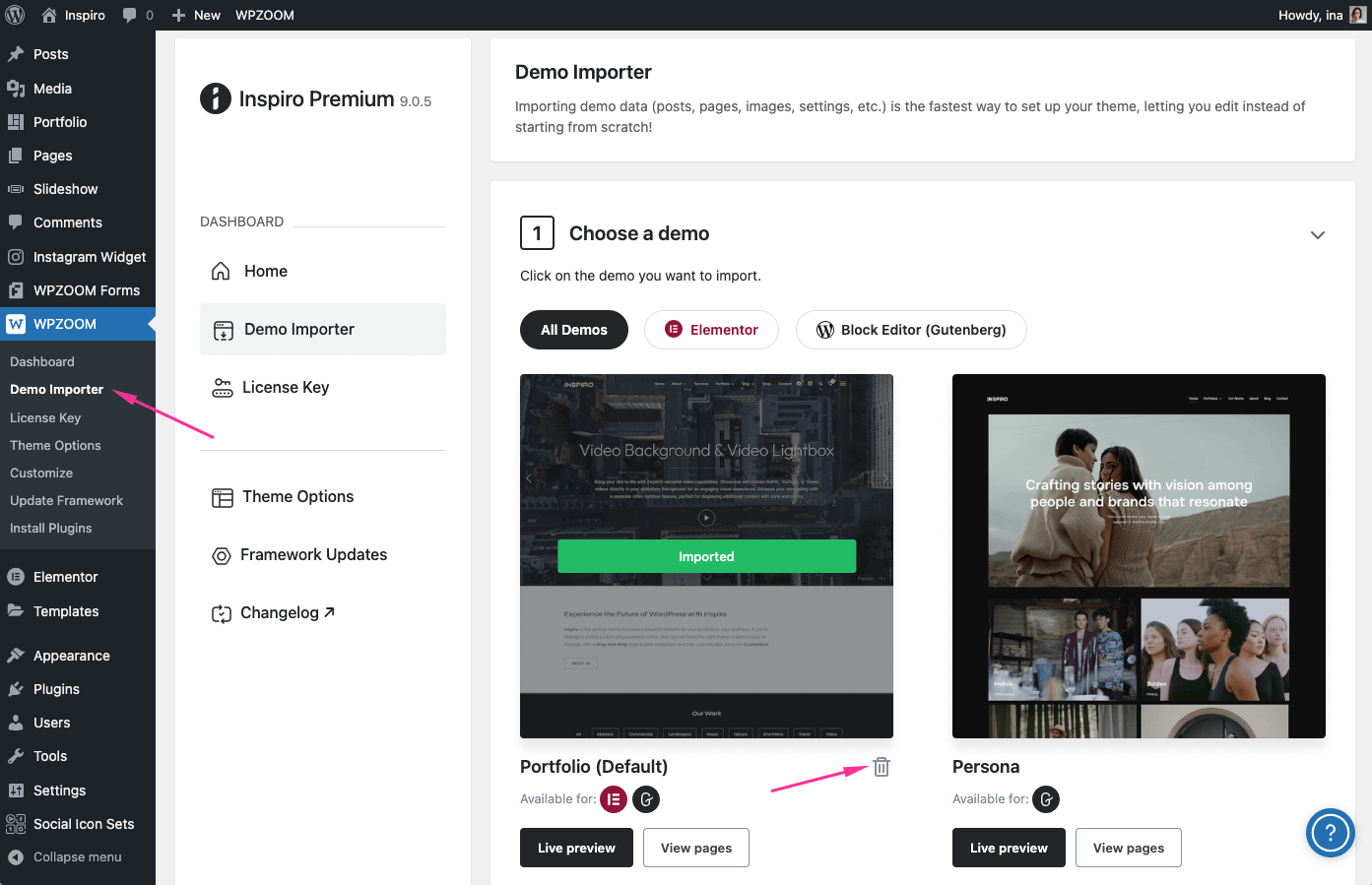Image resolution: width=1372 pixels, height=885 pixels.
Task: Click the green Imported button
Action: pyautogui.click(x=706, y=556)
